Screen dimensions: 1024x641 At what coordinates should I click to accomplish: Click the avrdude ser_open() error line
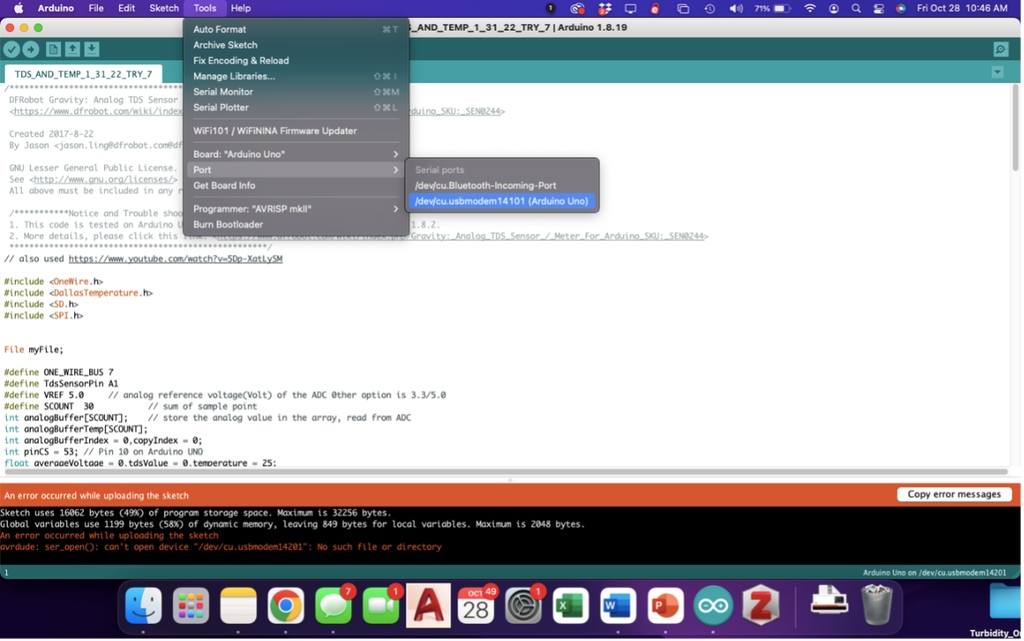(221, 547)
